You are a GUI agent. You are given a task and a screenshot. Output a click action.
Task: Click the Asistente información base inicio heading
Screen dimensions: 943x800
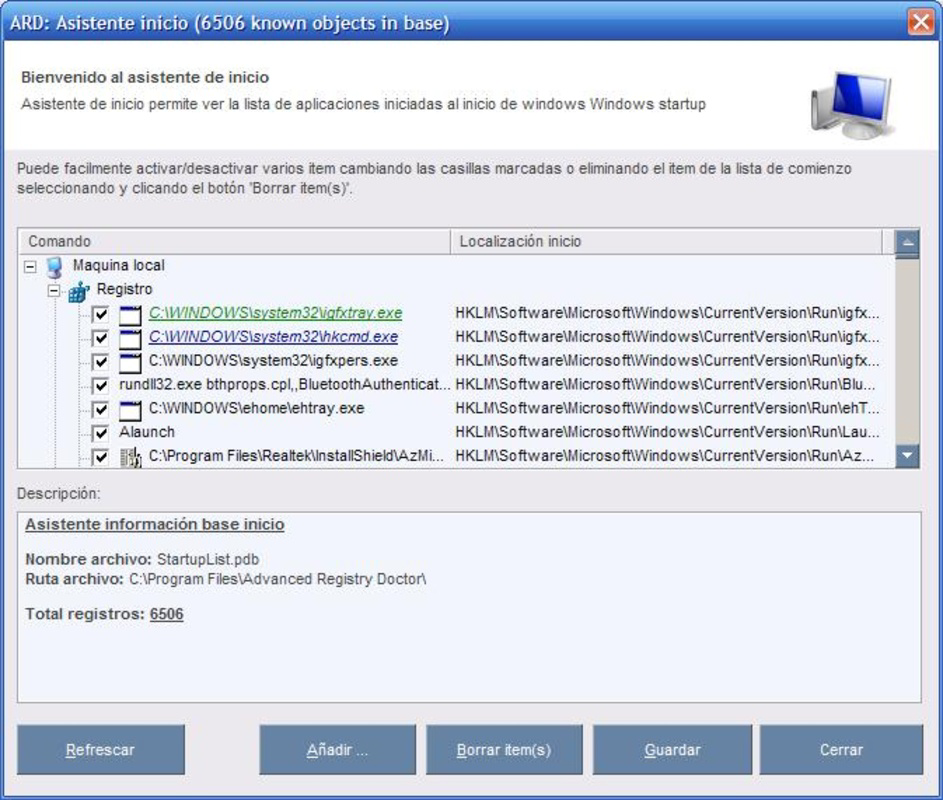point(155,525)
